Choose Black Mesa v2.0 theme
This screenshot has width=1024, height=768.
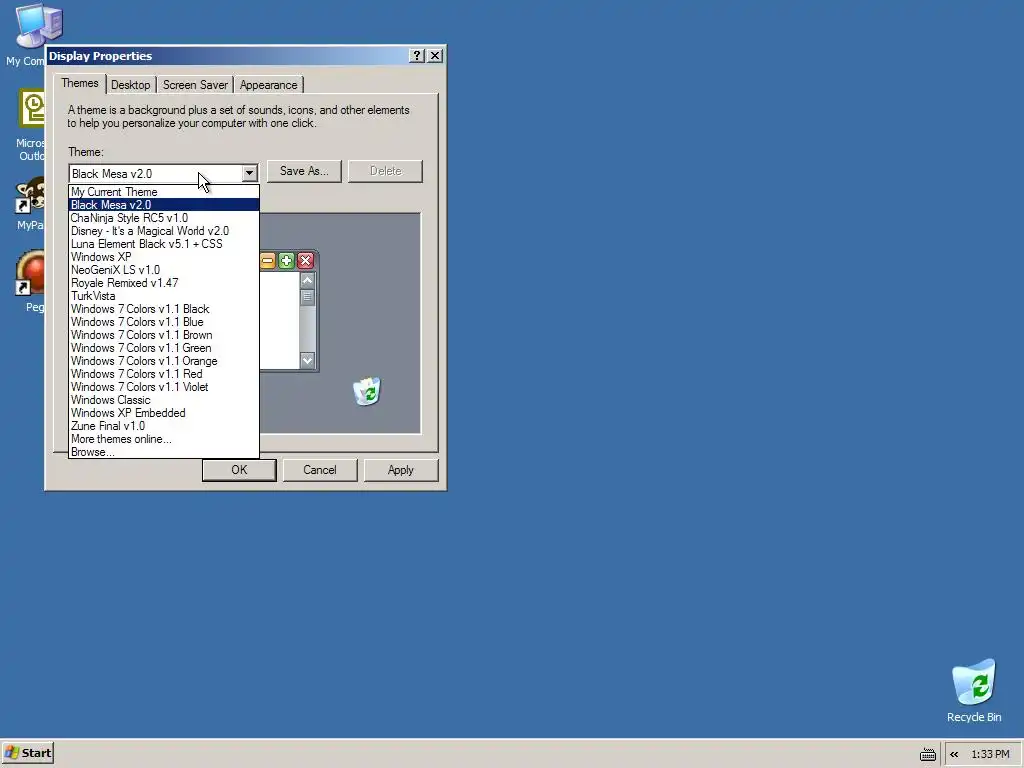tap(164, 205)
